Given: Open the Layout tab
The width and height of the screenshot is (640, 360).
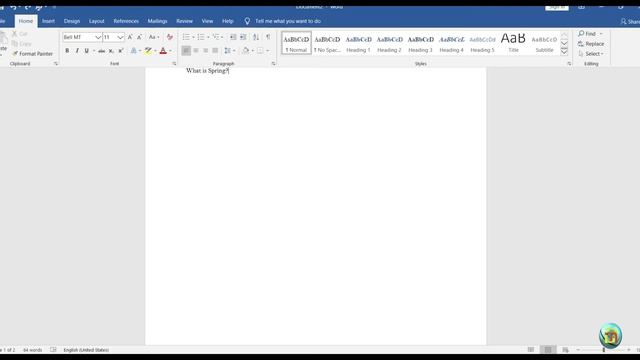Looking at the screenshot, I should tap(97, 21).
